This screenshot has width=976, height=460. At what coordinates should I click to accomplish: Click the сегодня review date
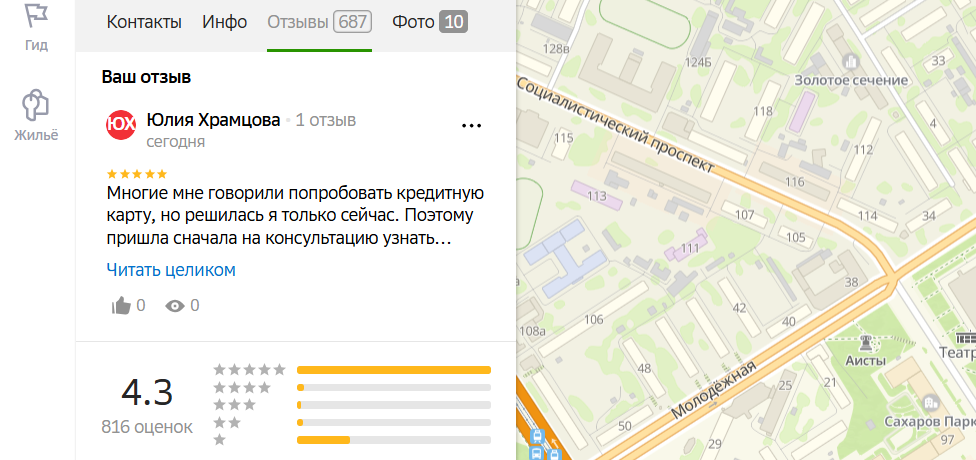176,142
